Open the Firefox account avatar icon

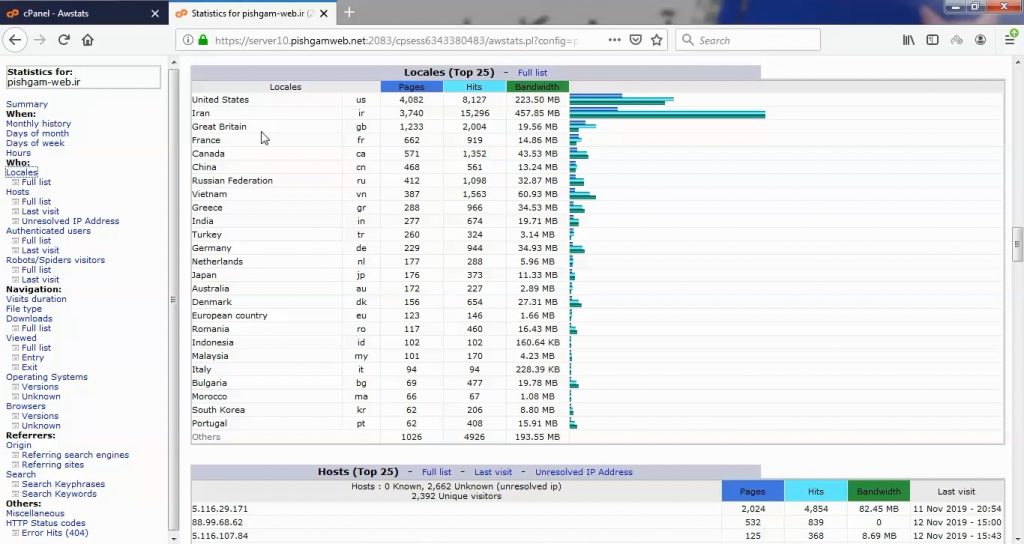click(x=980, y=40)
